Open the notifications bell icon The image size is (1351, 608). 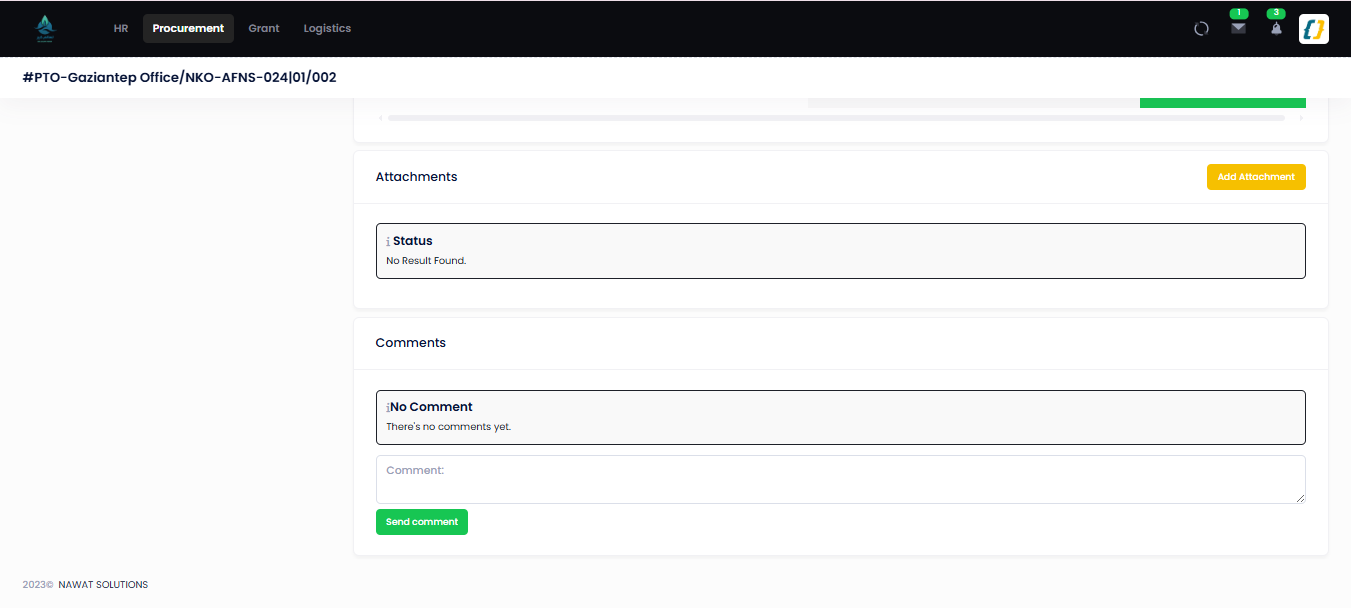click(1276, 28)
